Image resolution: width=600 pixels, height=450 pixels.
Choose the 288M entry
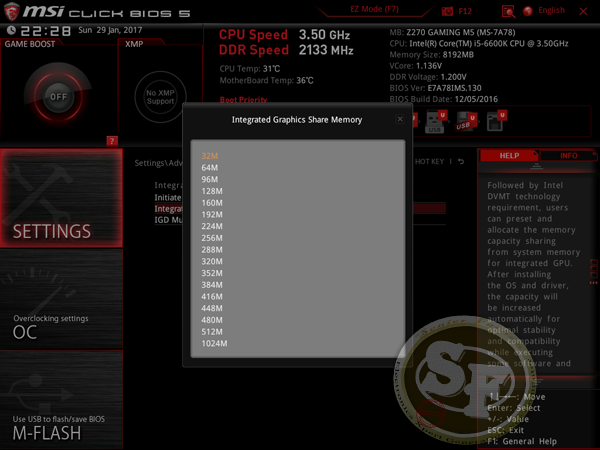pos(212,250)
